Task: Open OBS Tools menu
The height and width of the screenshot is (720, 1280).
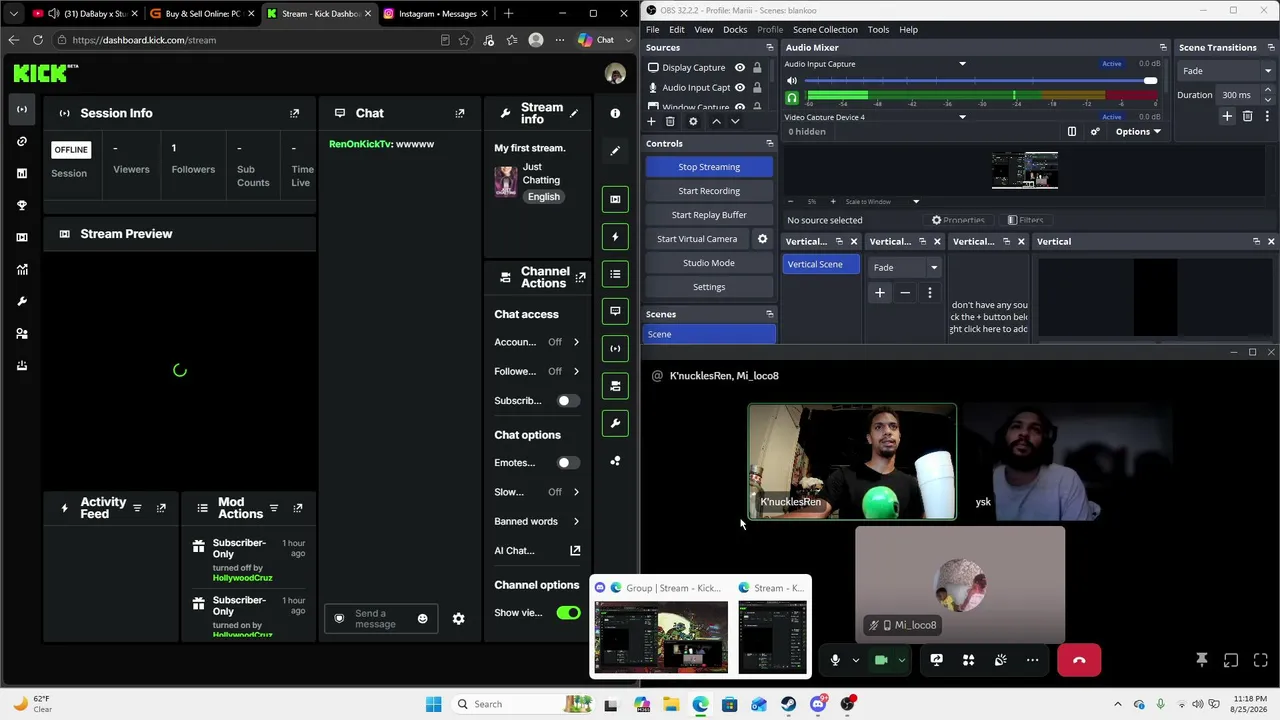Action: coord(878,30)
